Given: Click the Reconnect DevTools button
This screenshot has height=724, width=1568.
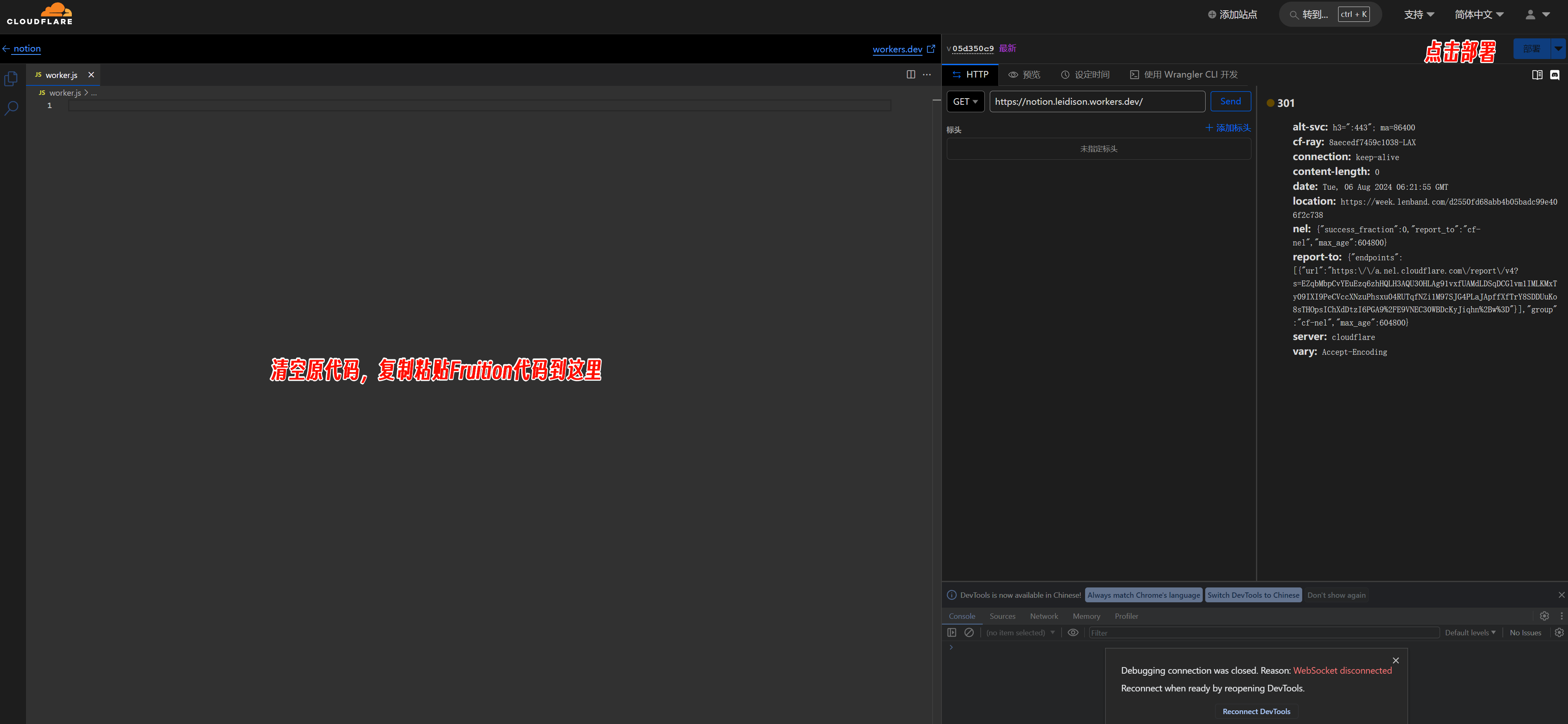Looking at the screenshot, I should point(1256,711).
